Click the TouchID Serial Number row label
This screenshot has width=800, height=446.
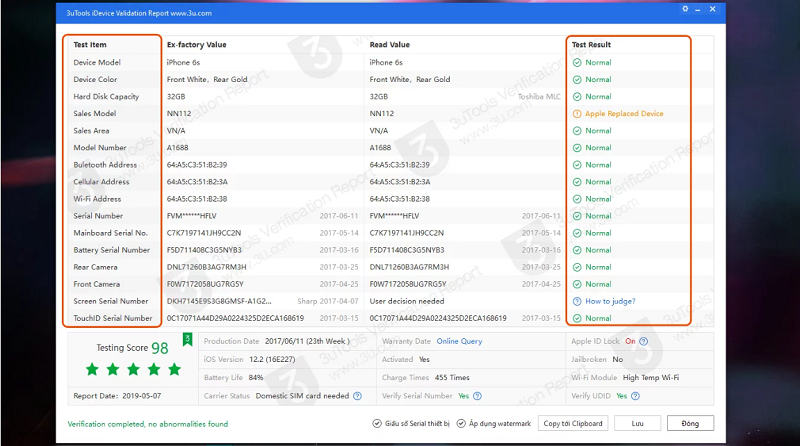(113, 318)
